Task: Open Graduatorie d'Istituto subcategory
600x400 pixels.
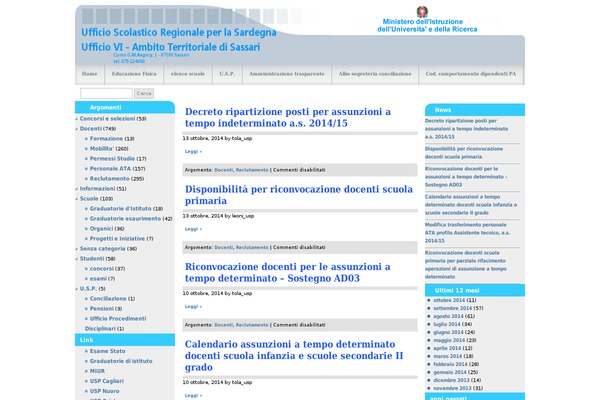Action: (x=121, y=209)
